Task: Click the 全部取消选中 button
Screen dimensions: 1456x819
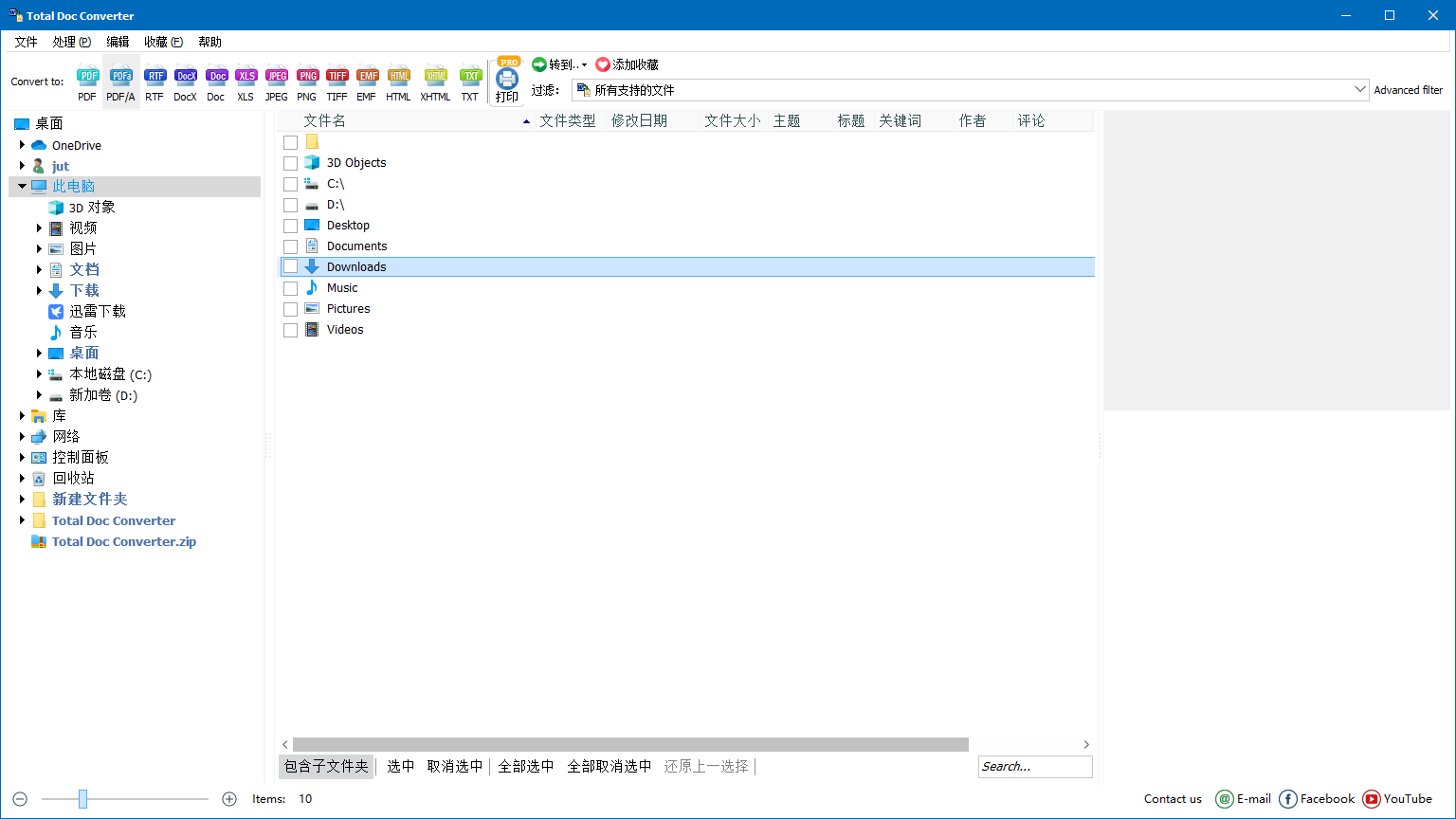Action: [610, 766]
